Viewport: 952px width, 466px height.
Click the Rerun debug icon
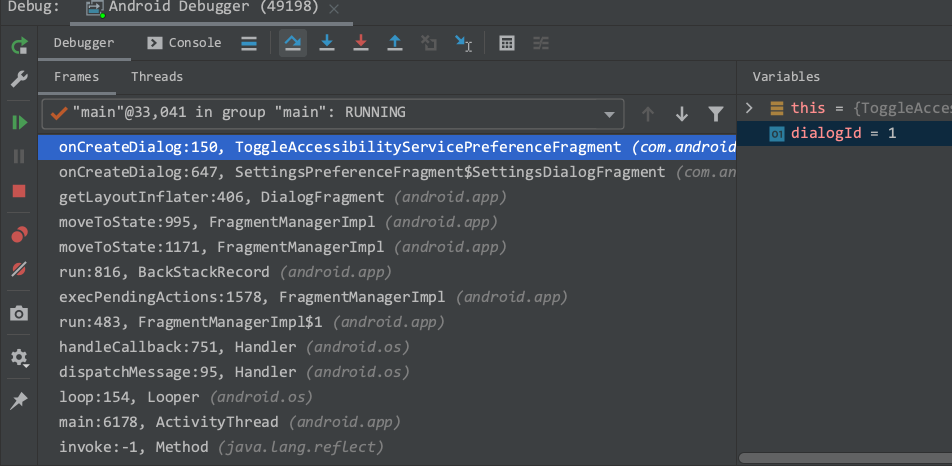19,46
